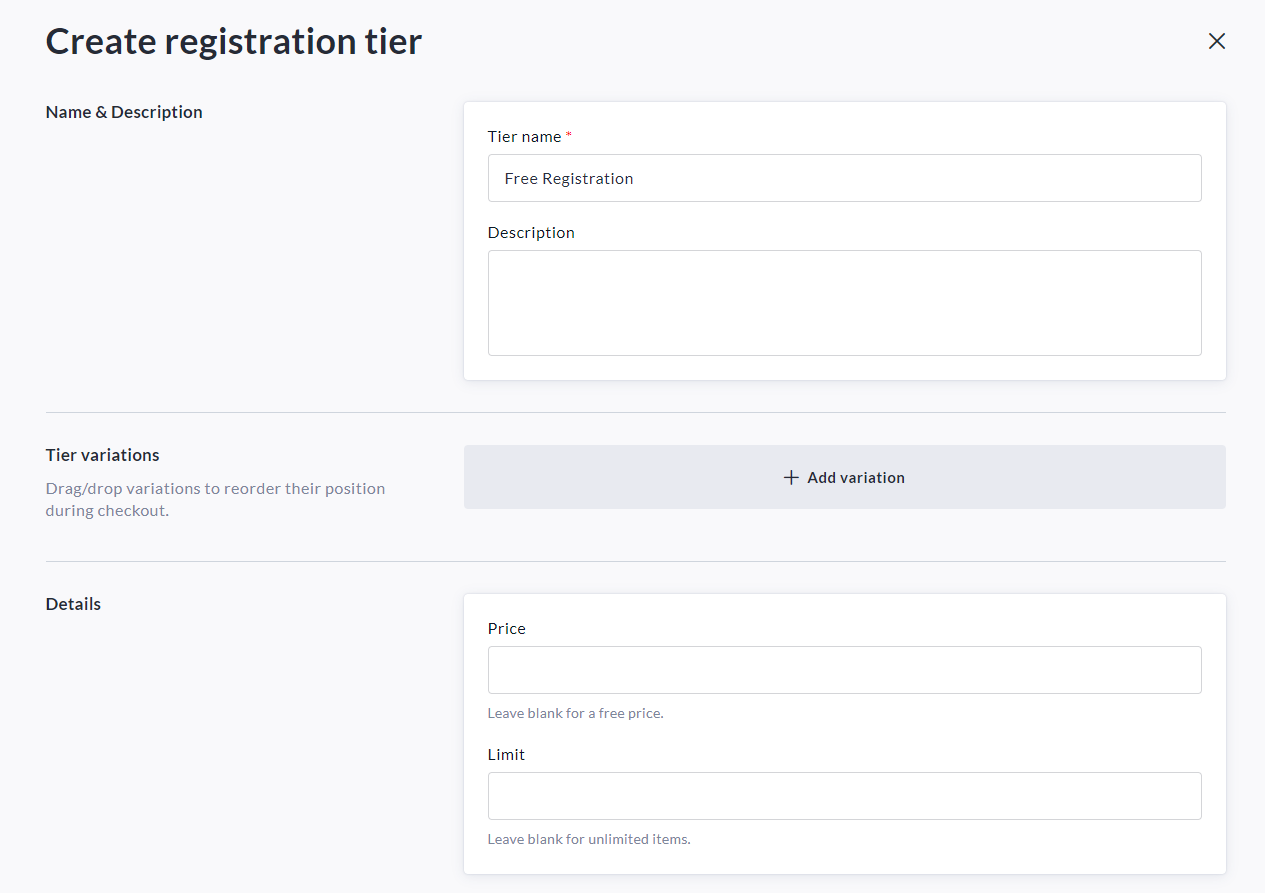Focus the Tier name field containing Free Registration
The height and width of the screenshot is (893, 1265).
pyautogui.click(x=844, y=178)
